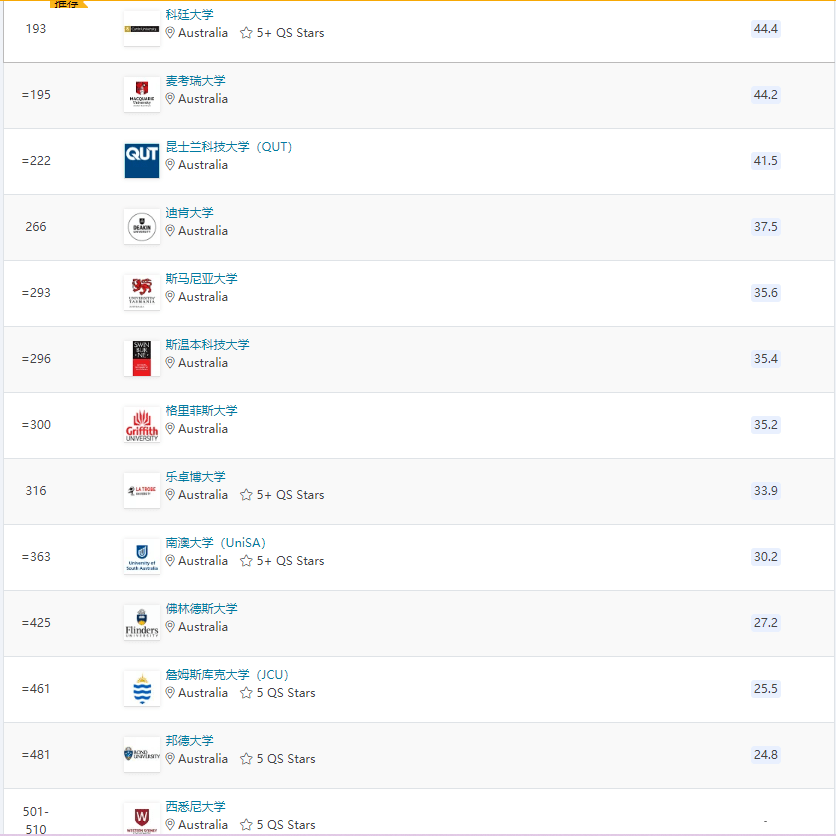This screenshot has width=836, height=836.
Task: Click the 501-510 rank text
Action: tap(36, 821)
